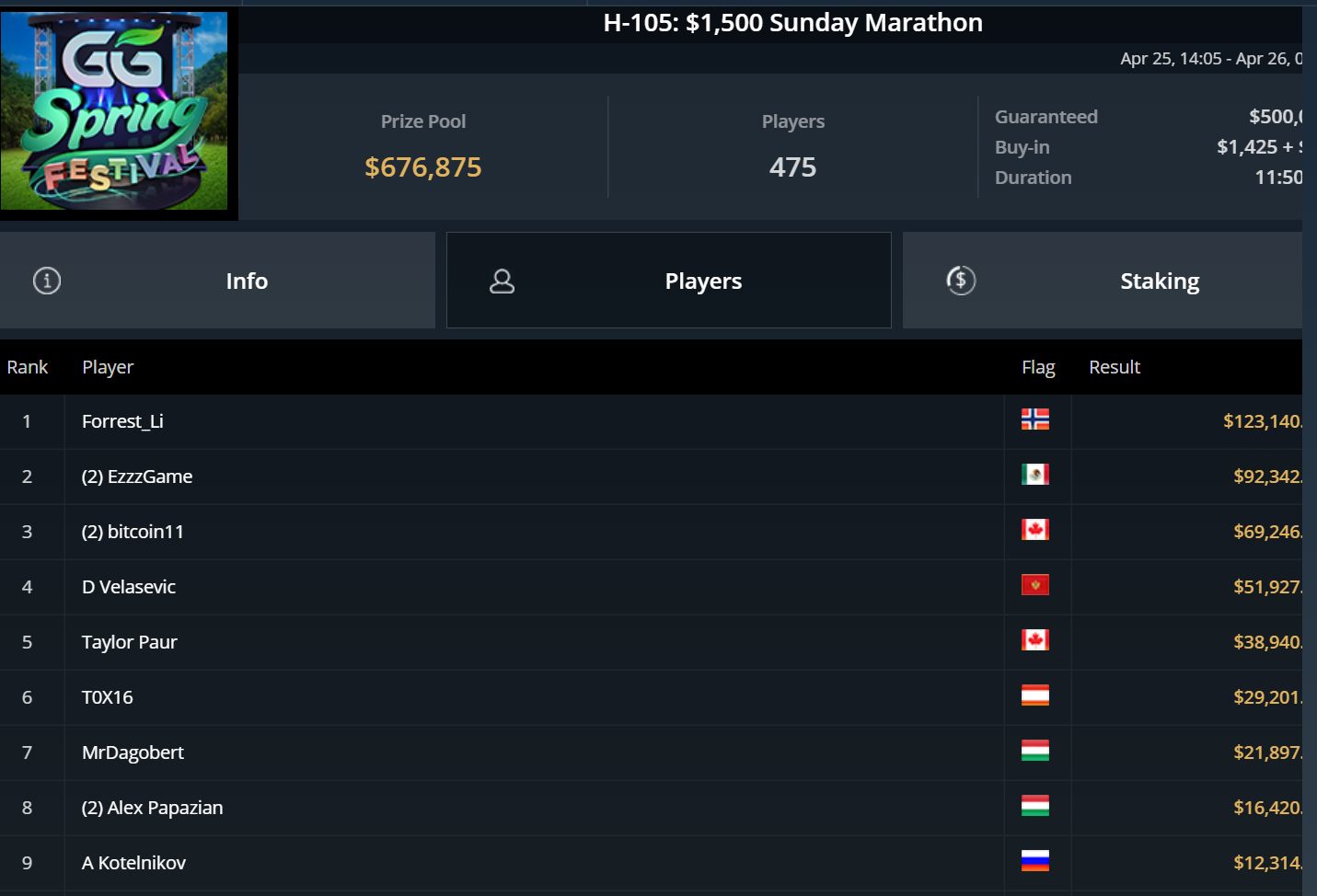This screenshot has width=1317, height=896.
Task: Click Alex Papazian's player name
Action: [165, 808]
